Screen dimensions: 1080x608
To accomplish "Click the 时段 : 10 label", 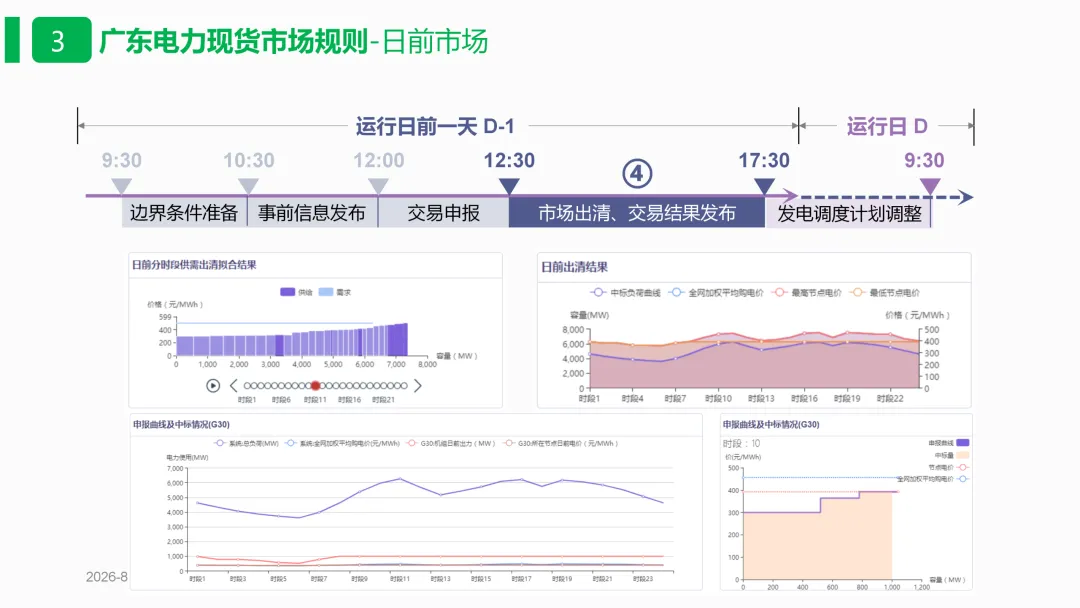I will [741, 443].
